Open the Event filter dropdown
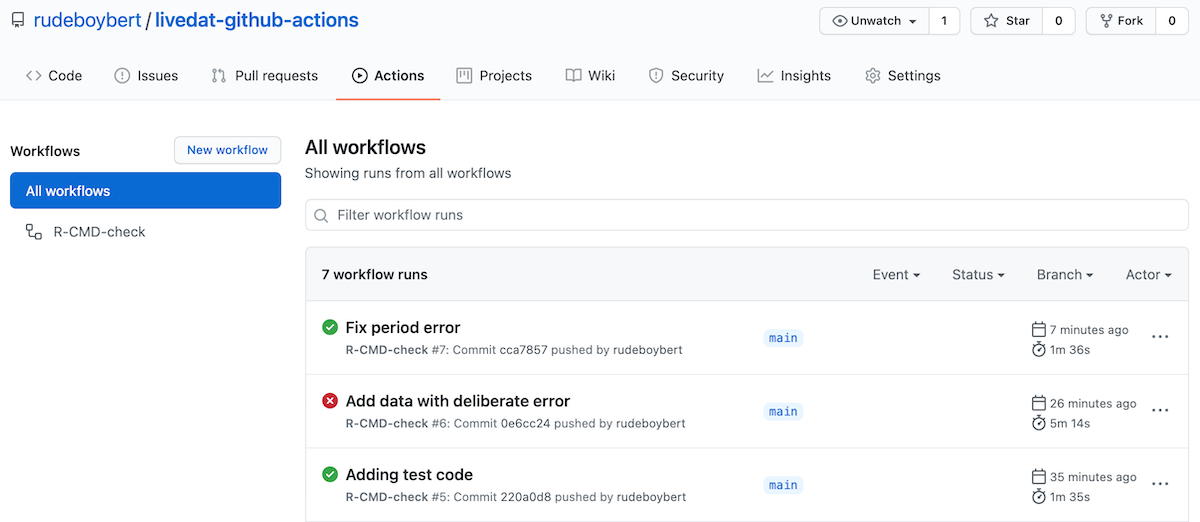Viewport: 1200px width, 522px height. pyautogui.click(x=896, y=275)
